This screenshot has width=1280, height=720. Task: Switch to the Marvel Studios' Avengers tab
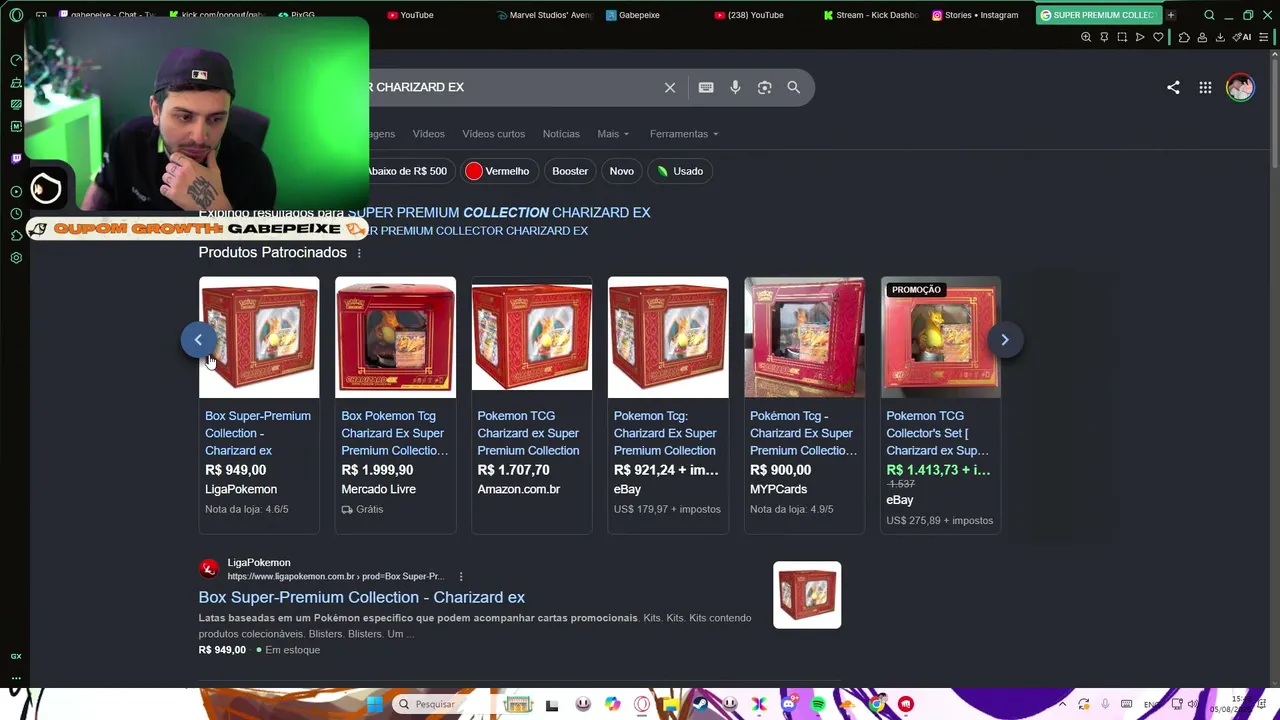pos(545,15)
